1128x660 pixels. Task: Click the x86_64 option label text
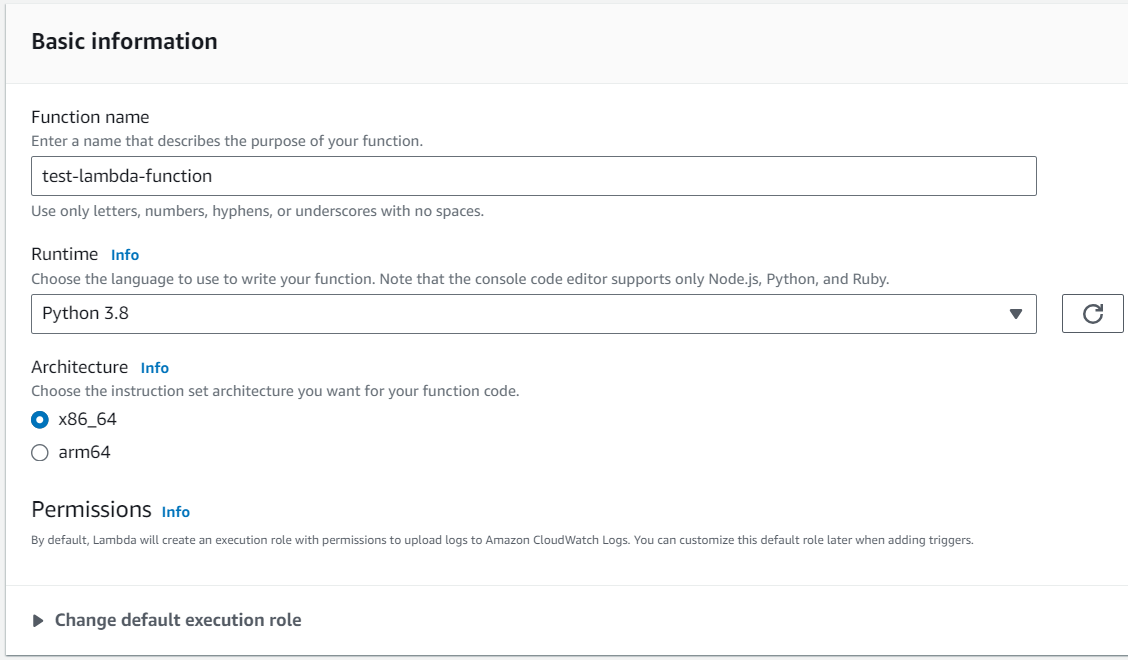[87, 419]
